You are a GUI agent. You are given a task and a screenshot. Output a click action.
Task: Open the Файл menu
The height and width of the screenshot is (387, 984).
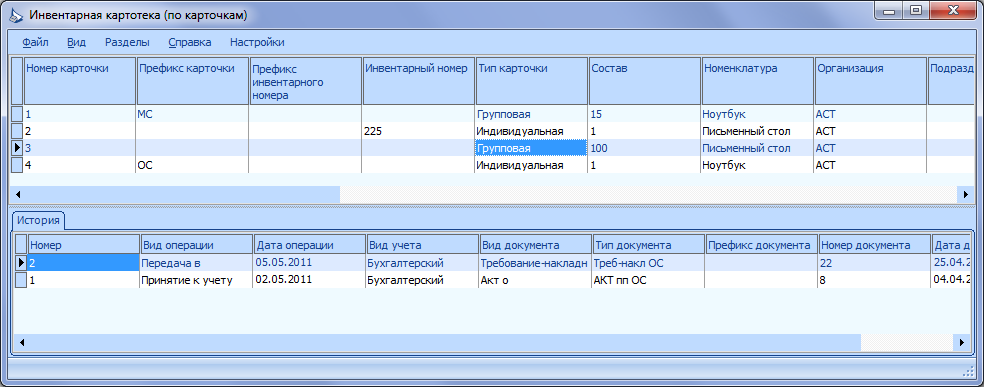[x=35, y=43]
